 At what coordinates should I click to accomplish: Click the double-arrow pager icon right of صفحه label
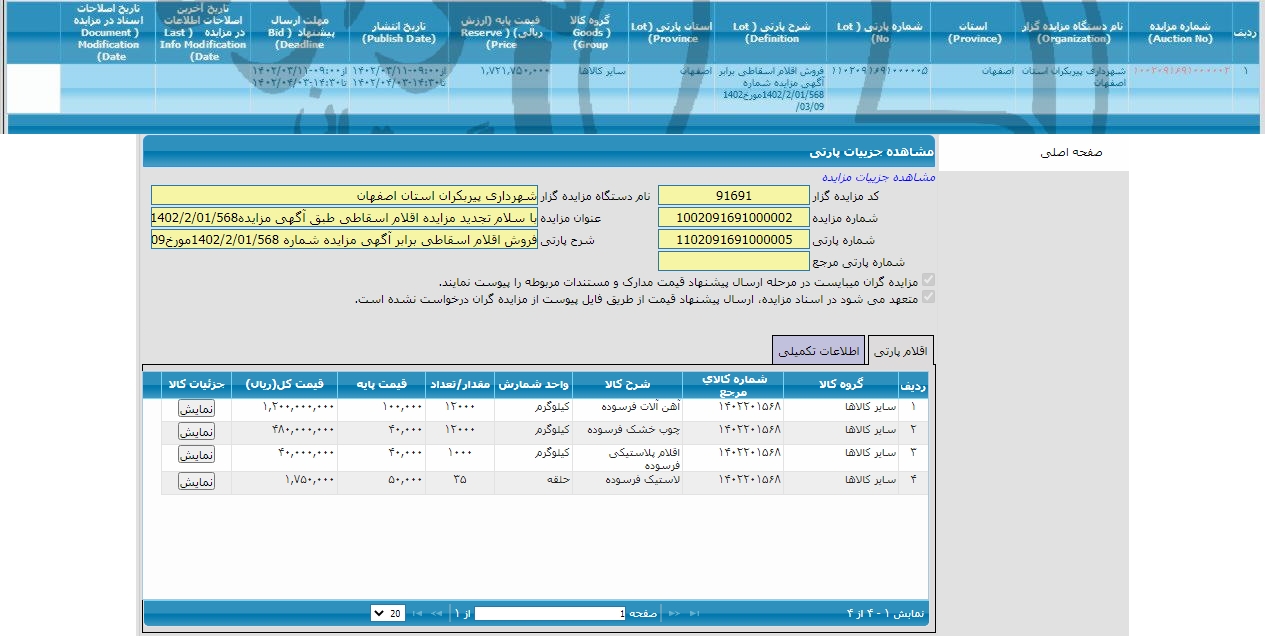pyautogui.click(x=675, y=613)
